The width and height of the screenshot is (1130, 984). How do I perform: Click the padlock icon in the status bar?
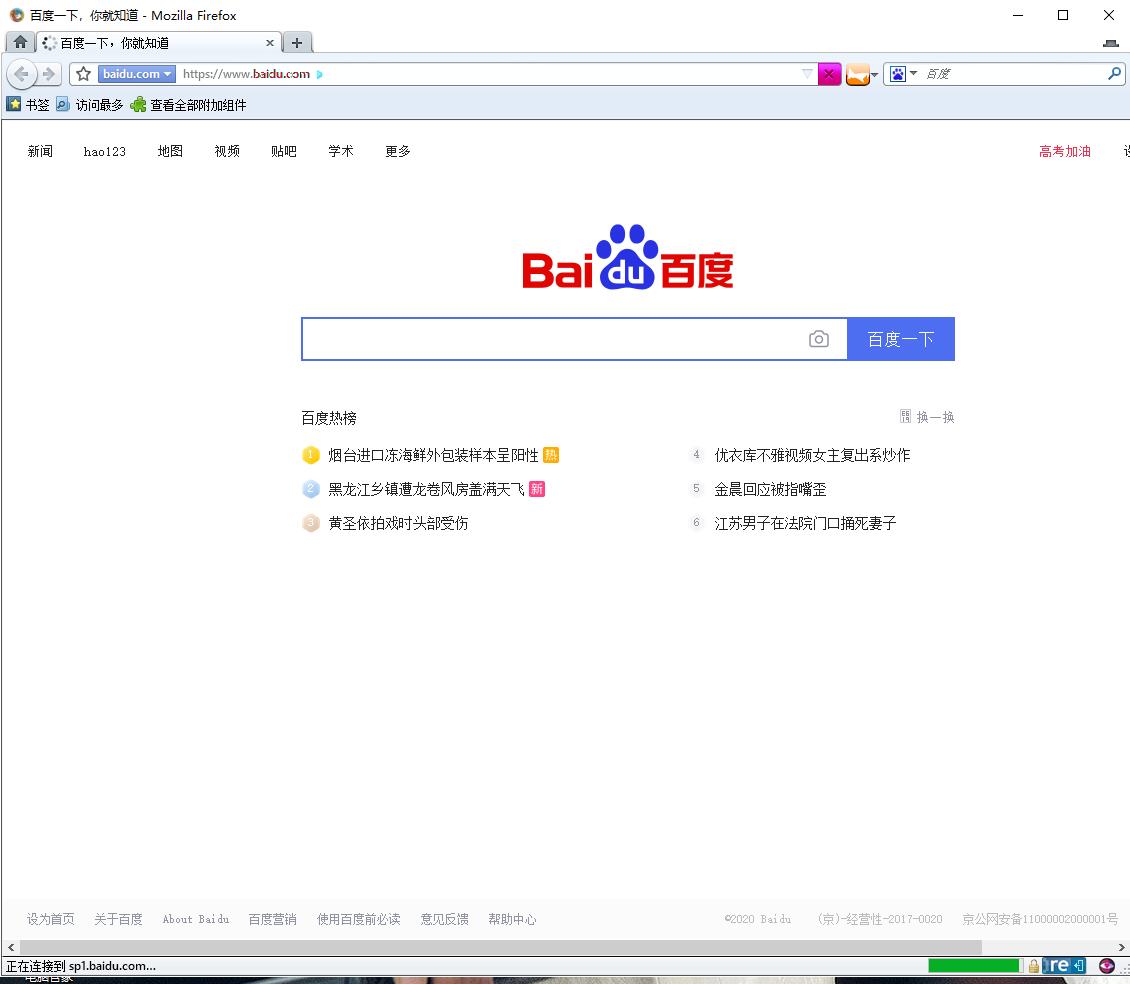click(x=1034, y=966)
